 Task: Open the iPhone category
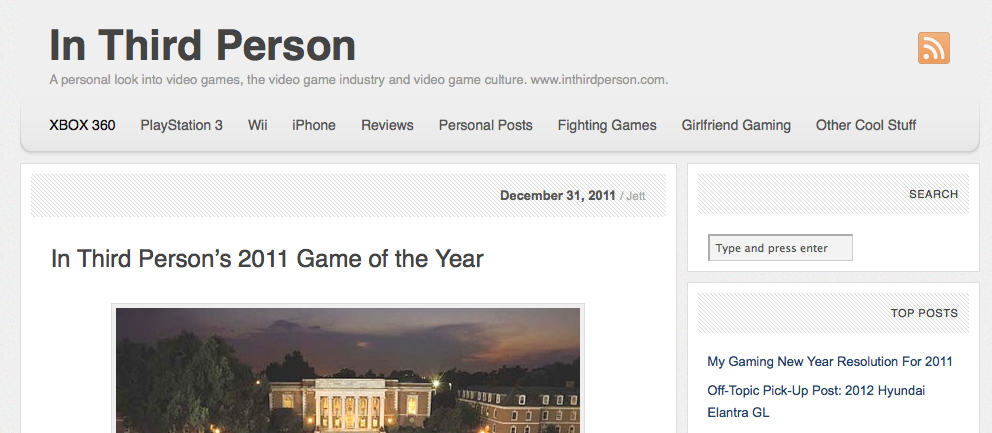314,125
